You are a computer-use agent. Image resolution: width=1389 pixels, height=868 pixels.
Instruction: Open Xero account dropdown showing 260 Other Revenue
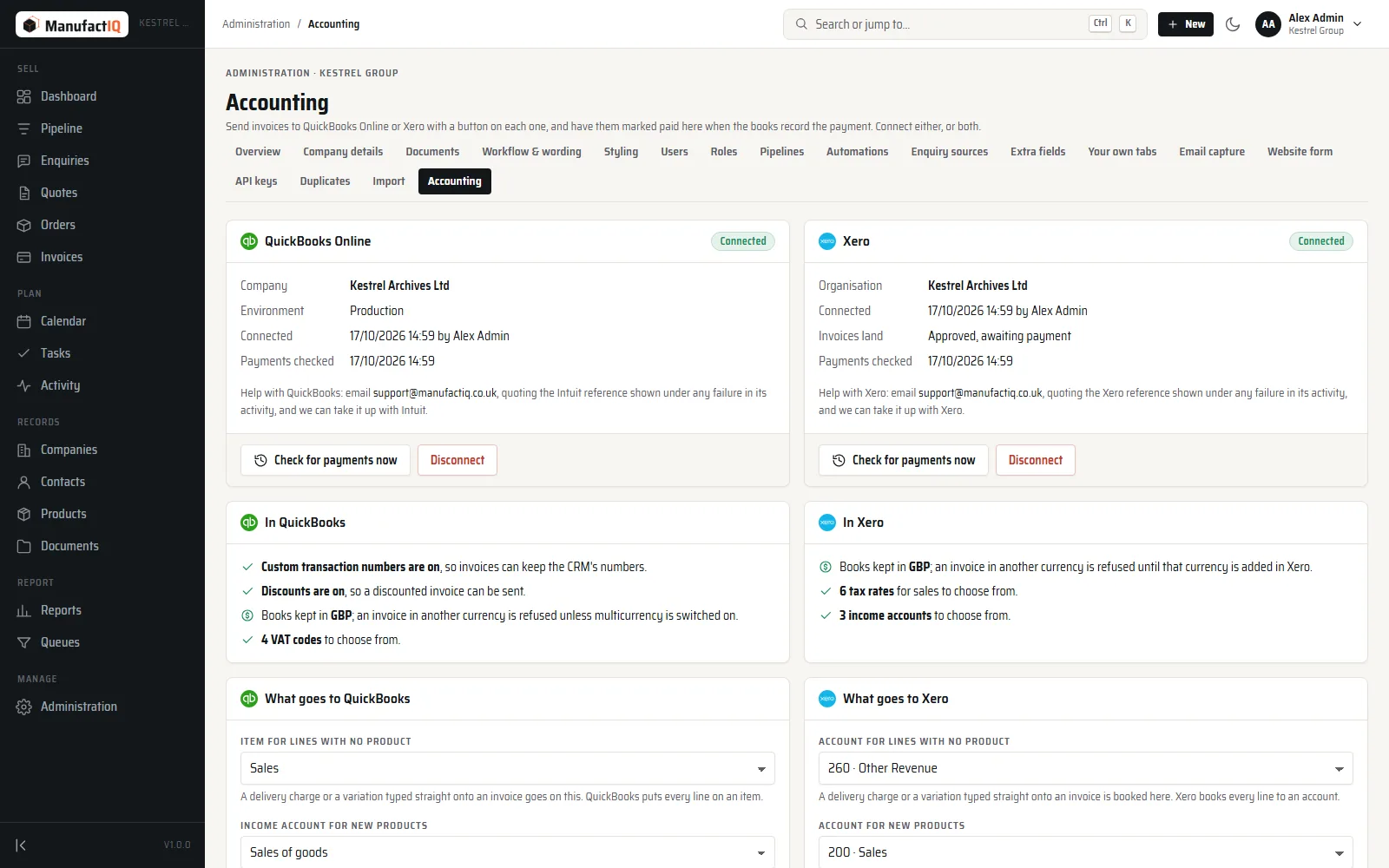1086,768
